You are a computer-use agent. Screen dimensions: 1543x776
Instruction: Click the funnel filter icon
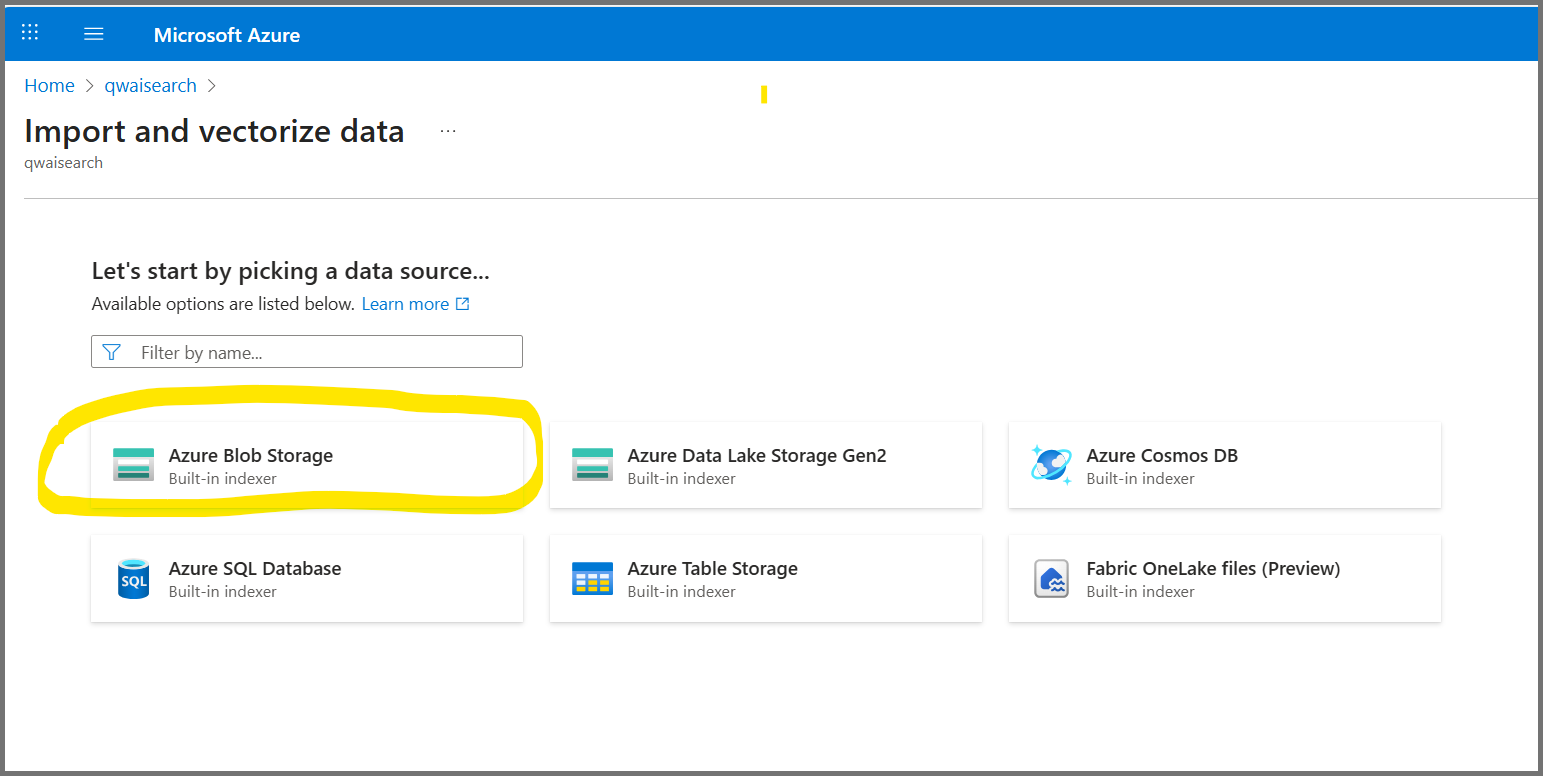tap(112, 352)
